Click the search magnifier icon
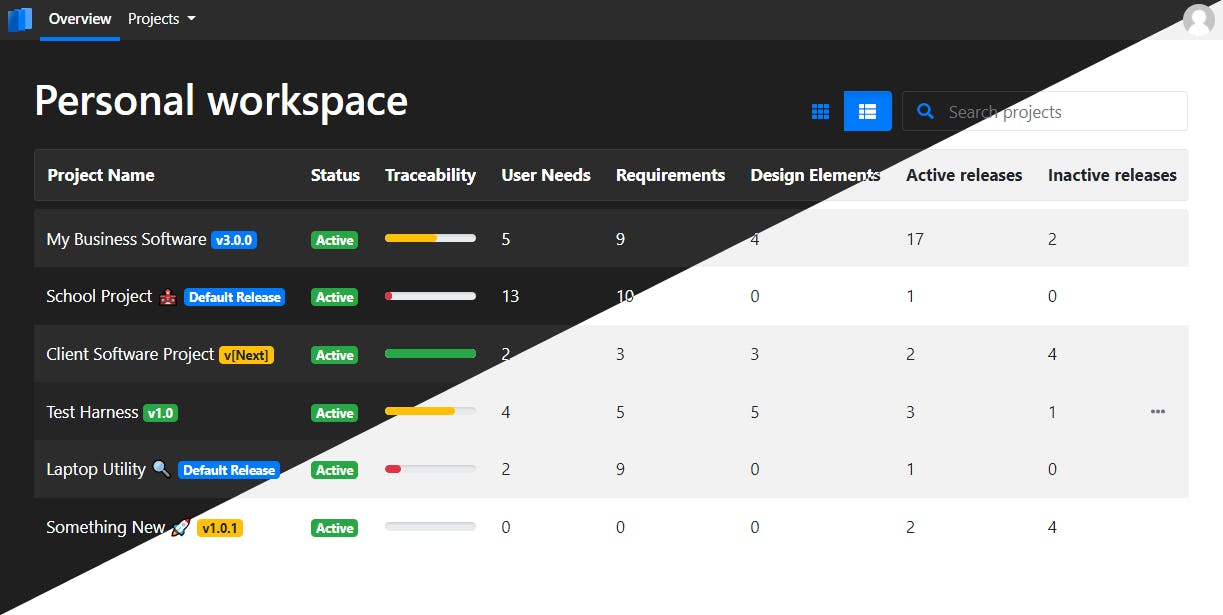Viewport: 1223px width, 615px height. click(926, 112)
